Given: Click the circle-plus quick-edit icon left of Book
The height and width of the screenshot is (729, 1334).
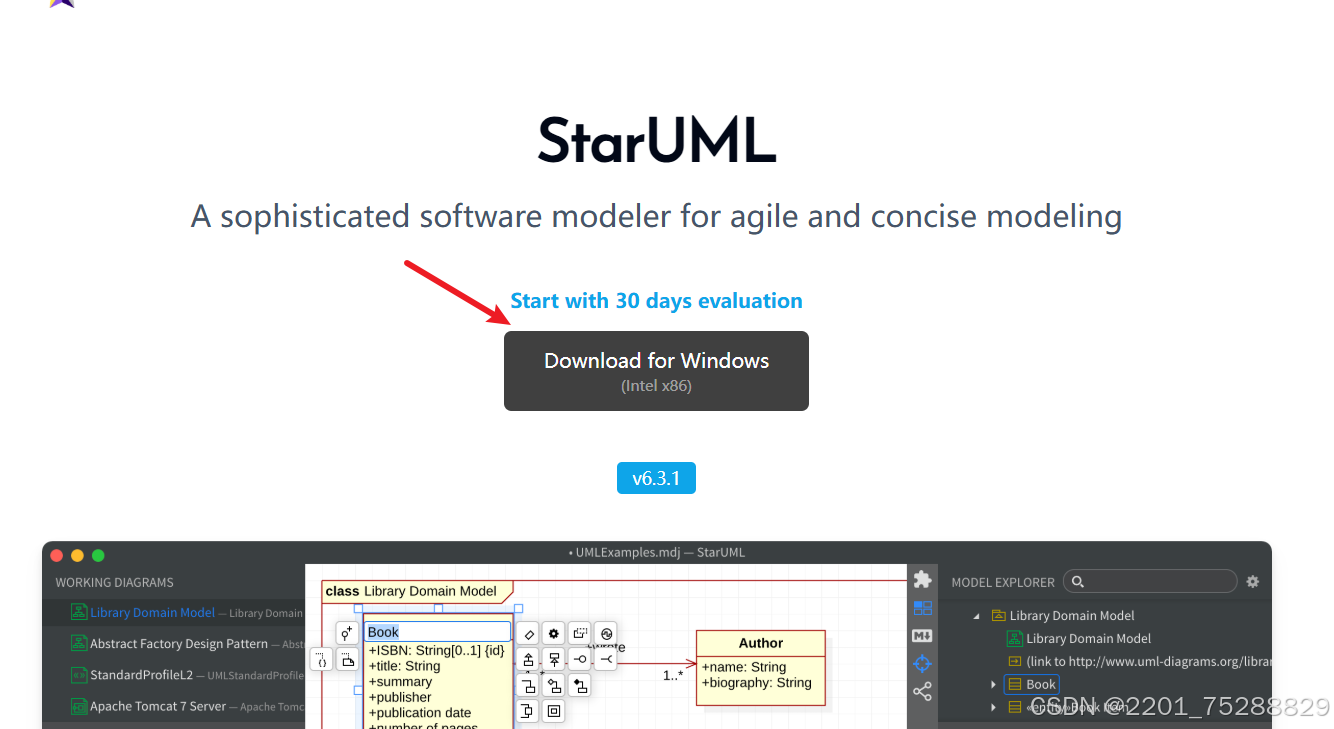Looking at the screenshot, I should click(x=347, y=633).
